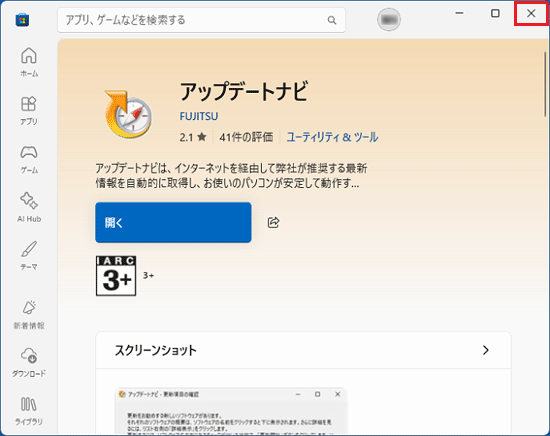Viewport: 550px width, 436px height.
Task: Maximize the Microsoft Store window
Action: (495, 13)
